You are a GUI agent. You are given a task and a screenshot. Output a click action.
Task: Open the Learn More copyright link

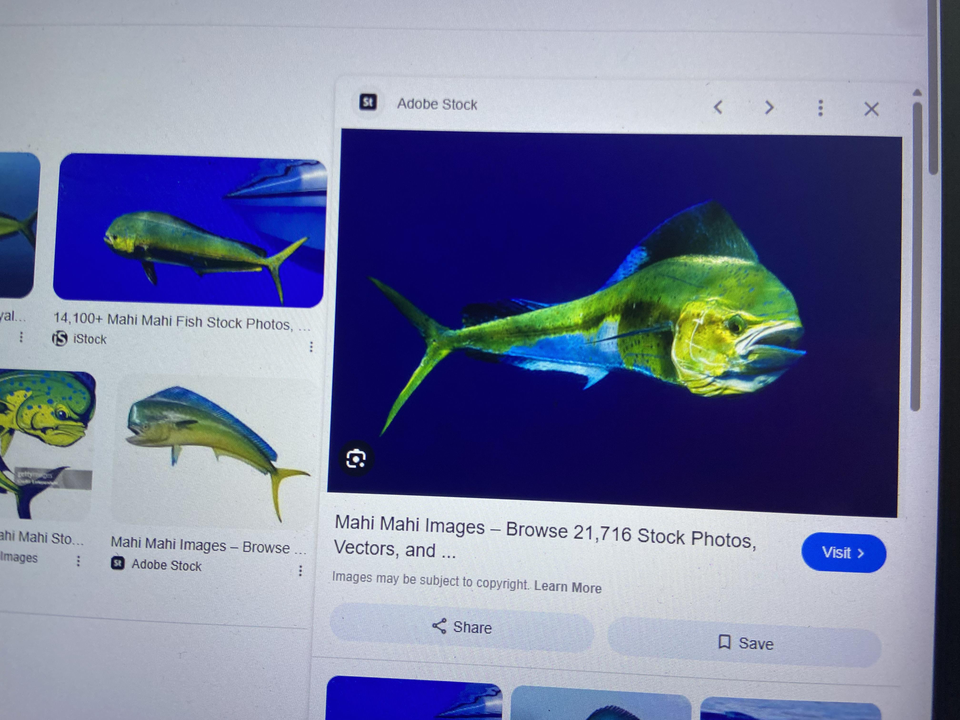pyautogui.click(x=568, y=587)
